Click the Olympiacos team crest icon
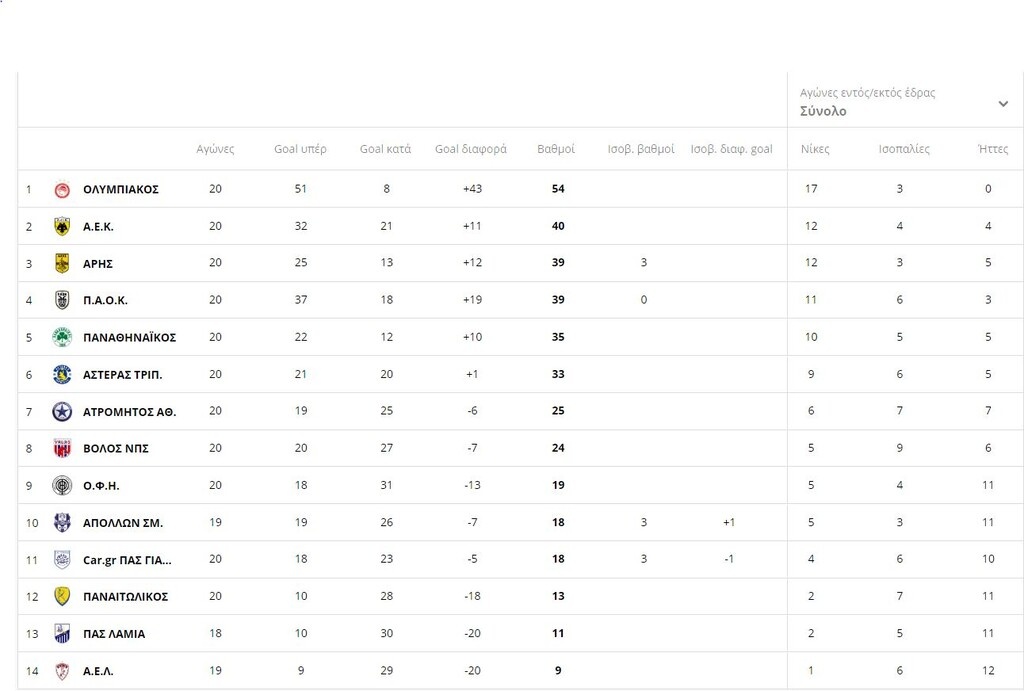The image size is (1024, 691). [x=62, y=189]
